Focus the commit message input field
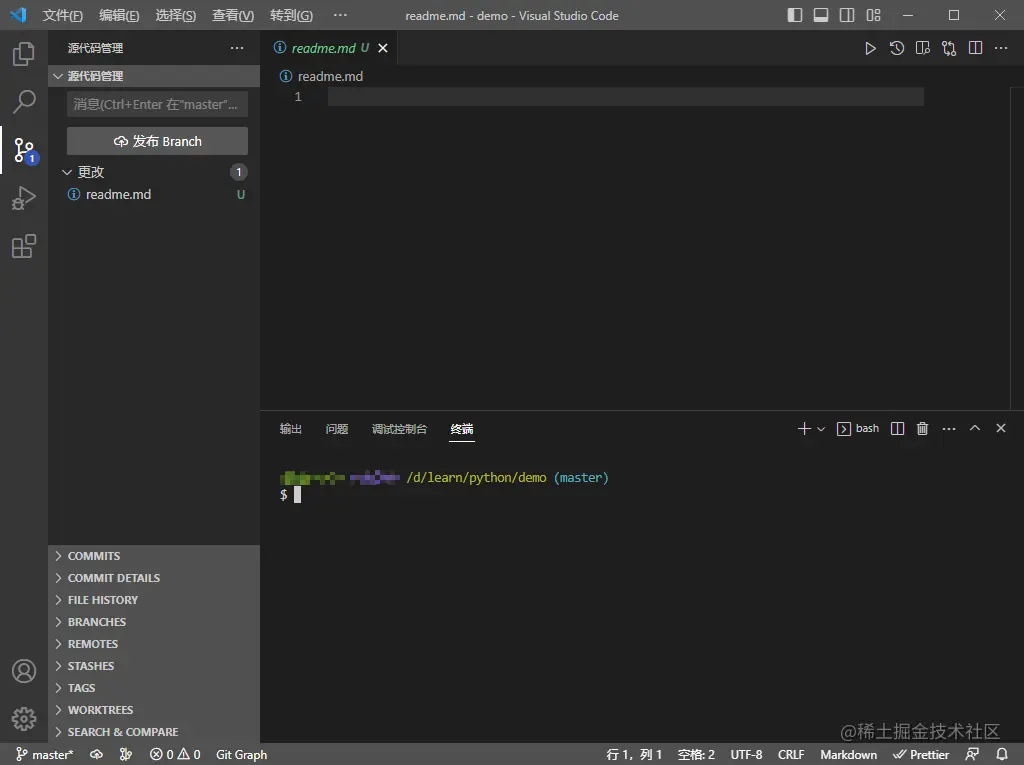 point(157,105)
